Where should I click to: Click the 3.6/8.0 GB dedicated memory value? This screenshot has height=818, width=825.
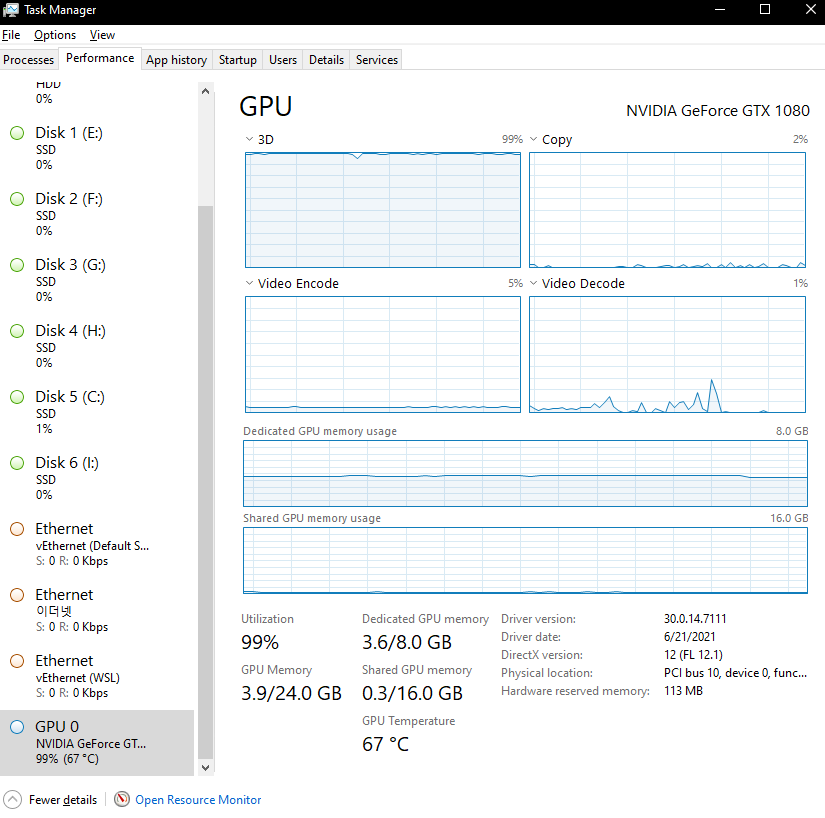(407, 642)
